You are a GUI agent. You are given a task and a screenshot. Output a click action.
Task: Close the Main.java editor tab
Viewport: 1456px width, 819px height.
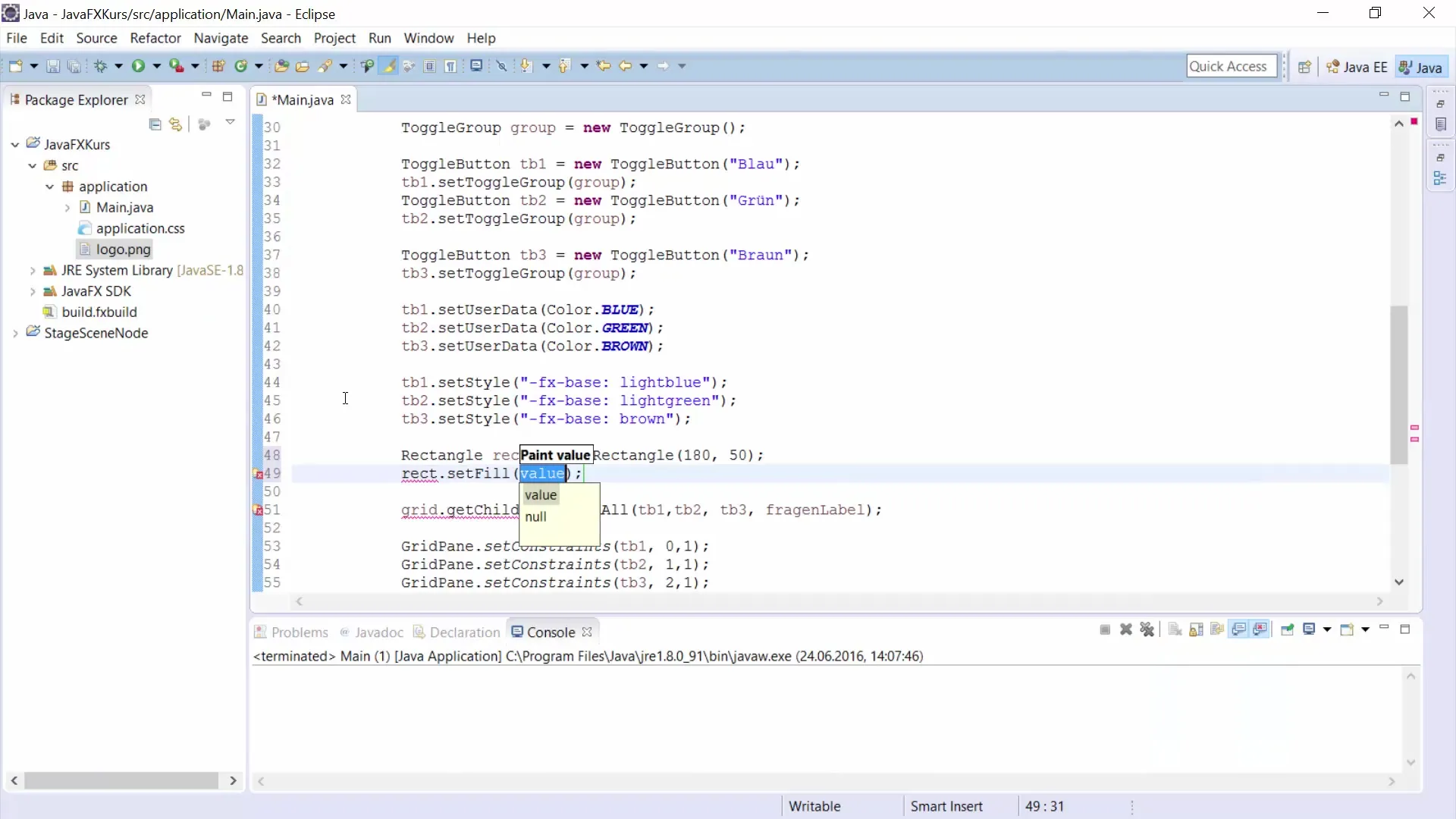(346, 100)
